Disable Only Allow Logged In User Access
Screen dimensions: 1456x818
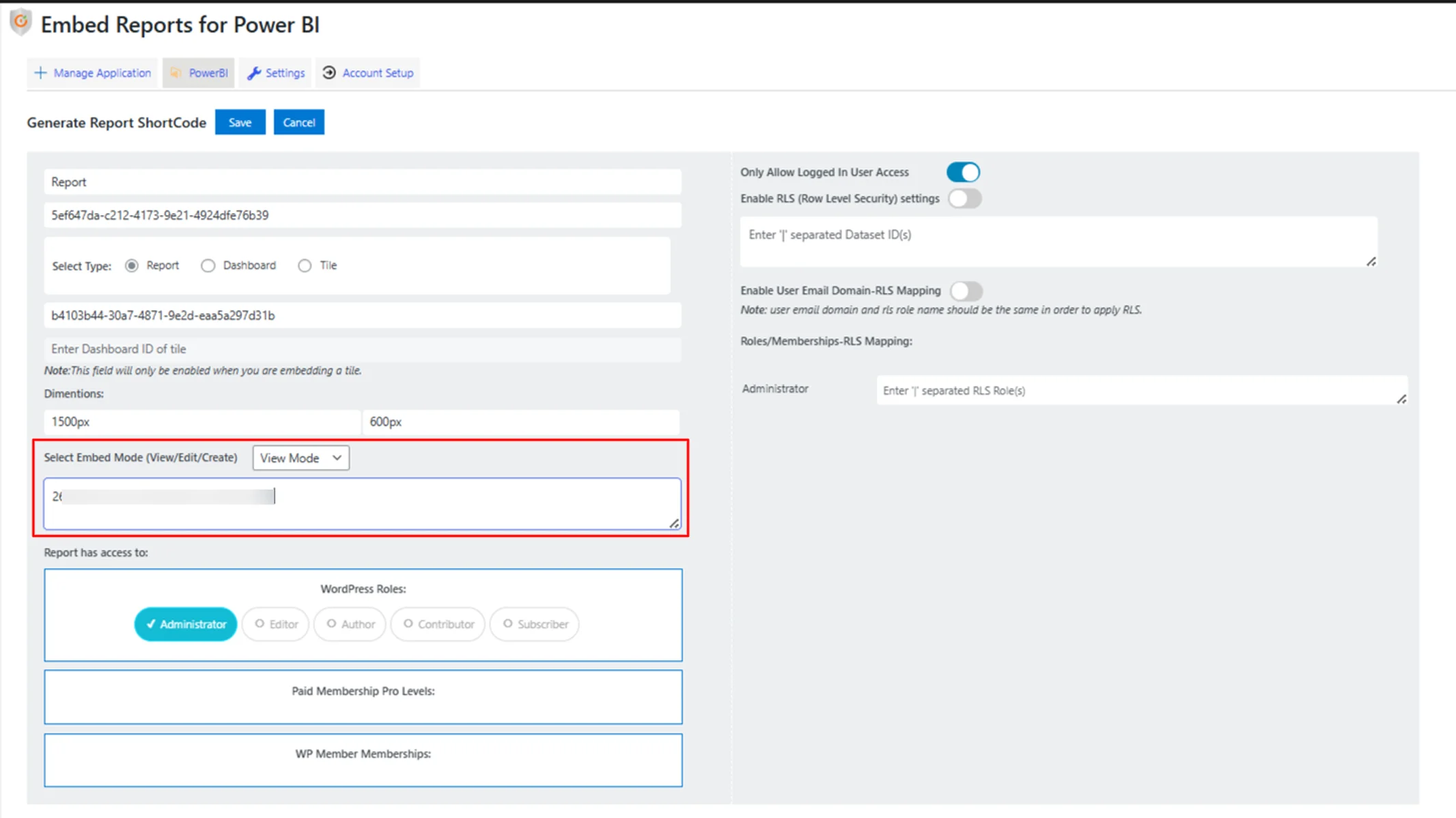click(x=964, y=172)
